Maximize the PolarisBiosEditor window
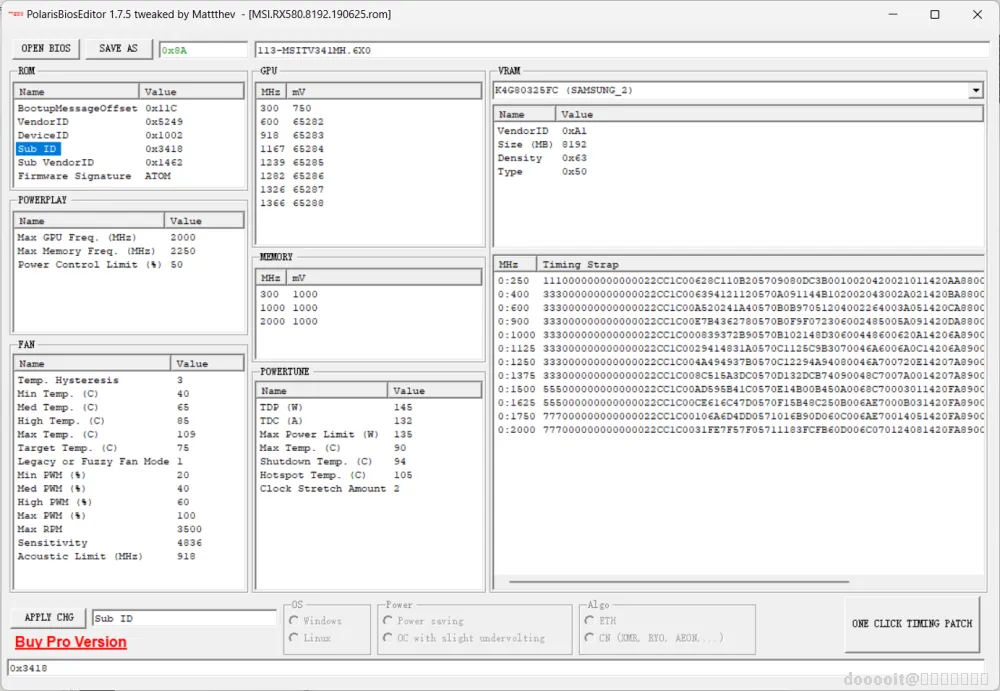The image size is (1000, 691). click(x=934, y=15)
